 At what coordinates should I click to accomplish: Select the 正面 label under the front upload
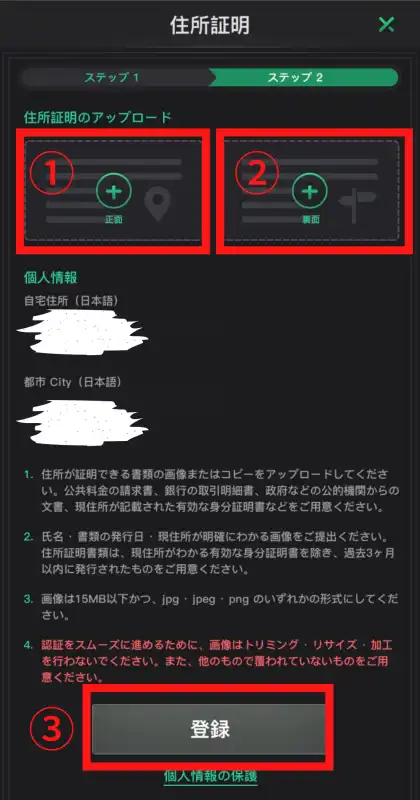tap(114, 220)
